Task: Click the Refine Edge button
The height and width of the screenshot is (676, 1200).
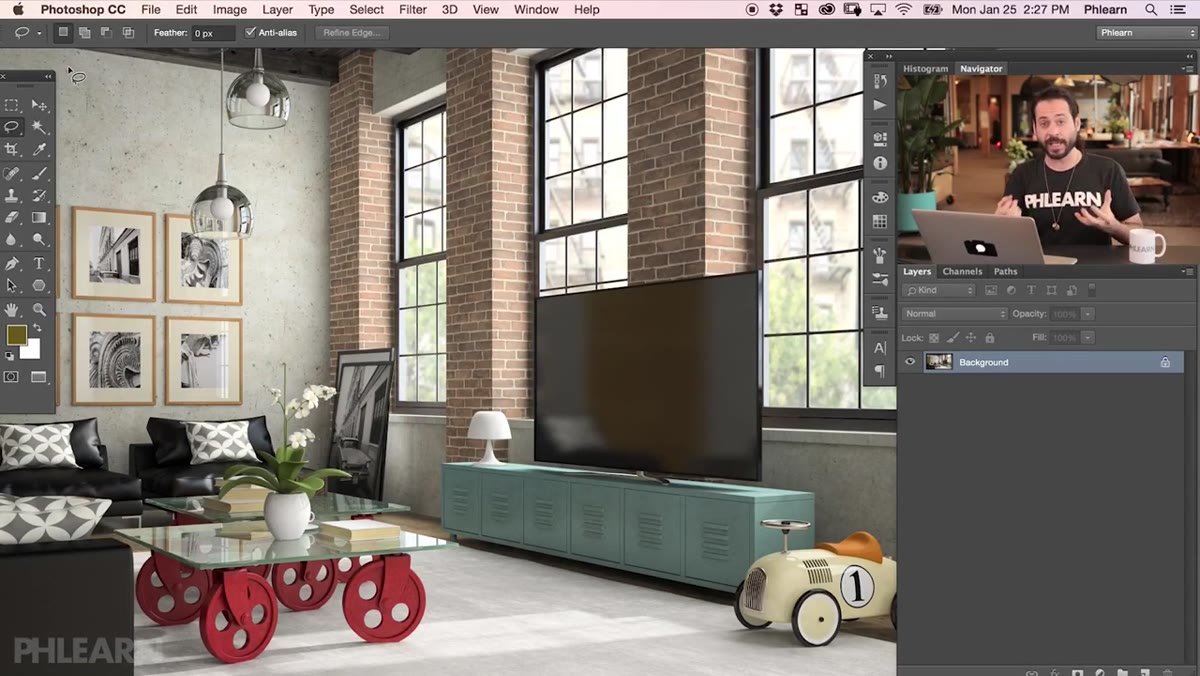Action: click(x=351, y=33)
